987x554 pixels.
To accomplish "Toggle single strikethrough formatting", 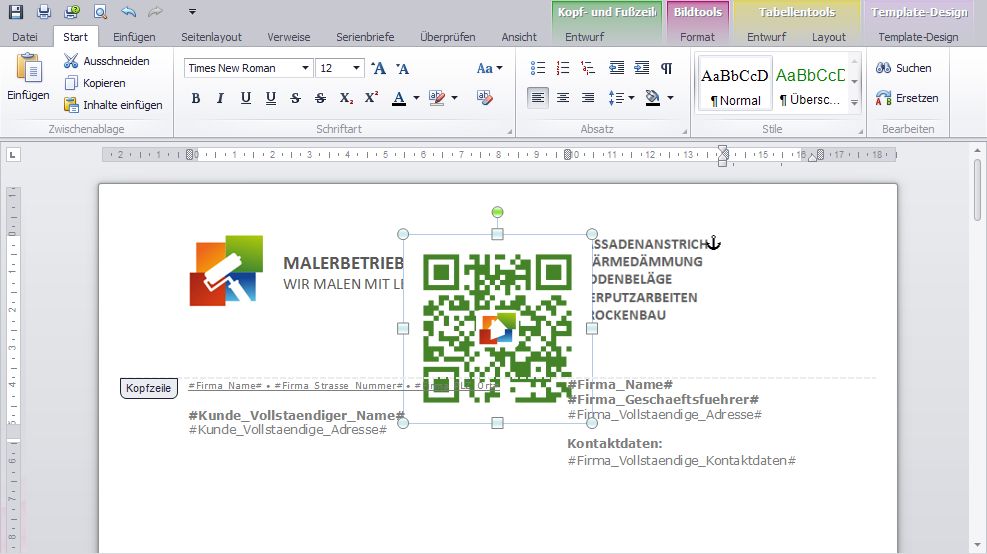I will [295, 98].
